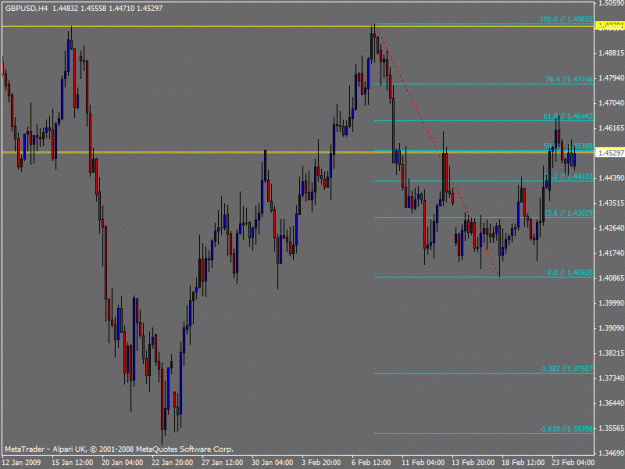Click the 1.39090 price scale value

(611, 328)
